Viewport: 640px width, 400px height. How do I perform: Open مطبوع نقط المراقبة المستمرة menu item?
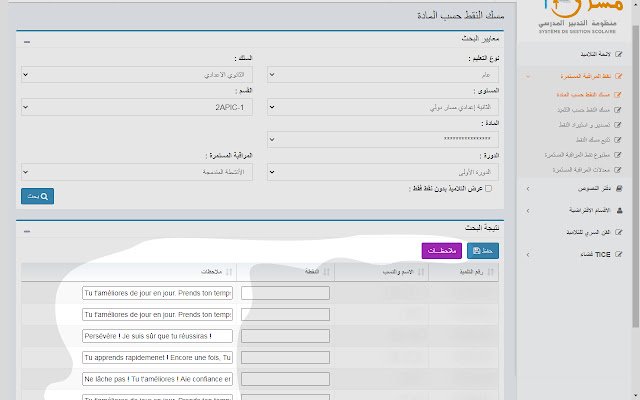coord(577,155)
